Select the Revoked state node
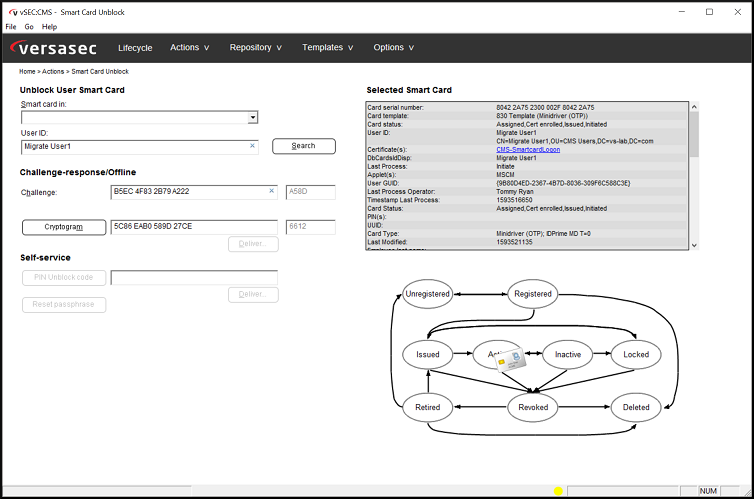The width and height of the screenshot is (754, 499). click(533, 407)
